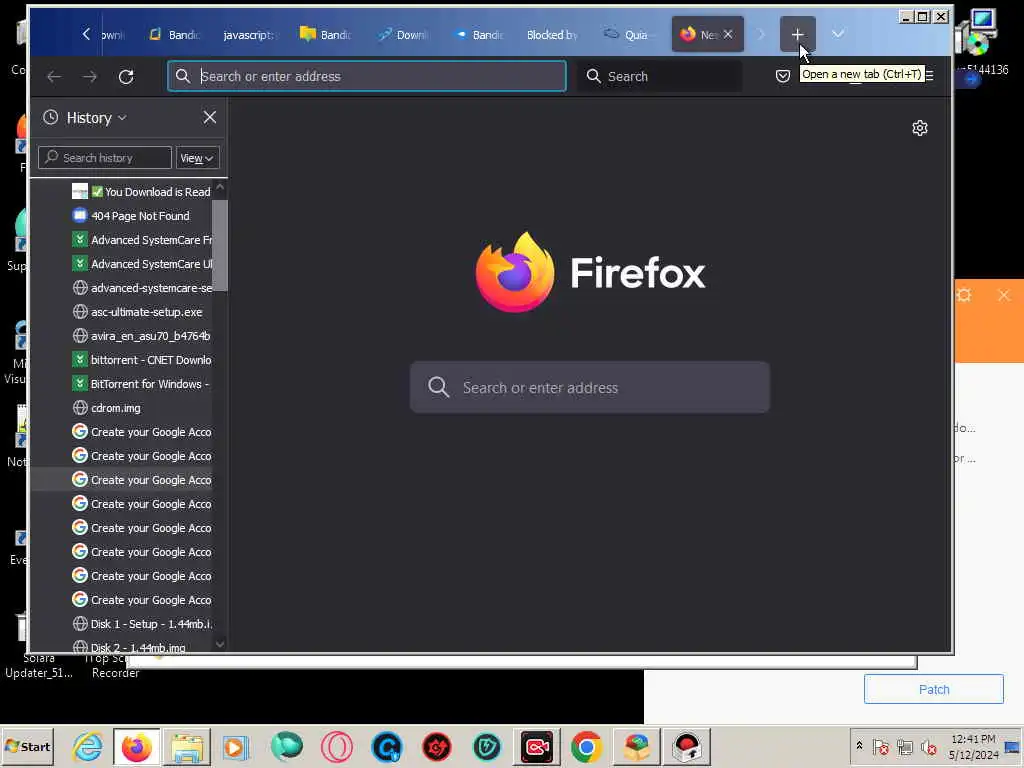The image size is (1024, 768).
Task: Reload the current page
Action: [x=126, y=76]
